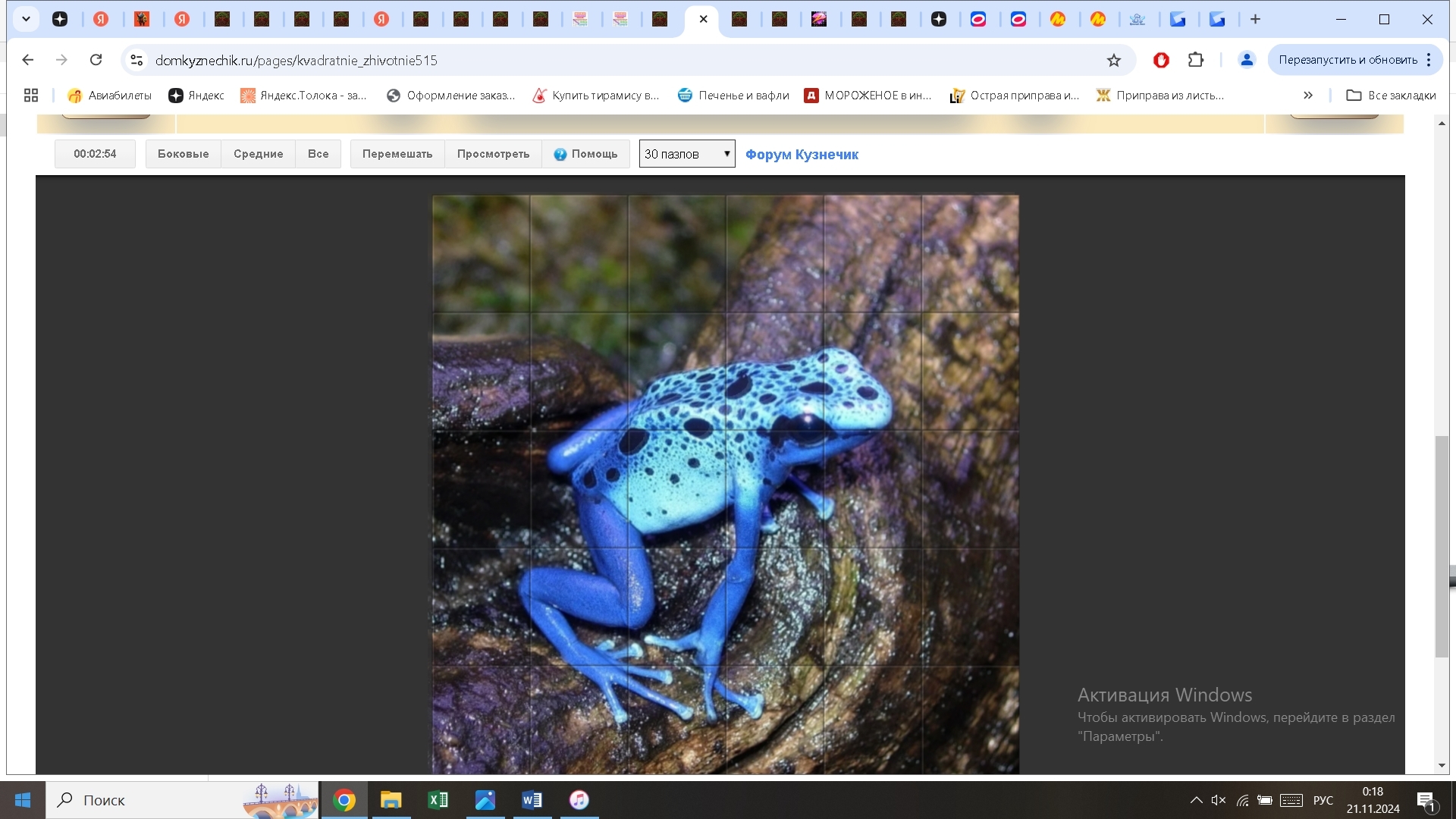The image size is (1456, 819).
Task: Open the Приправа из листь... bookmark
Action: pyautogui.click(x=1160, y=95)
